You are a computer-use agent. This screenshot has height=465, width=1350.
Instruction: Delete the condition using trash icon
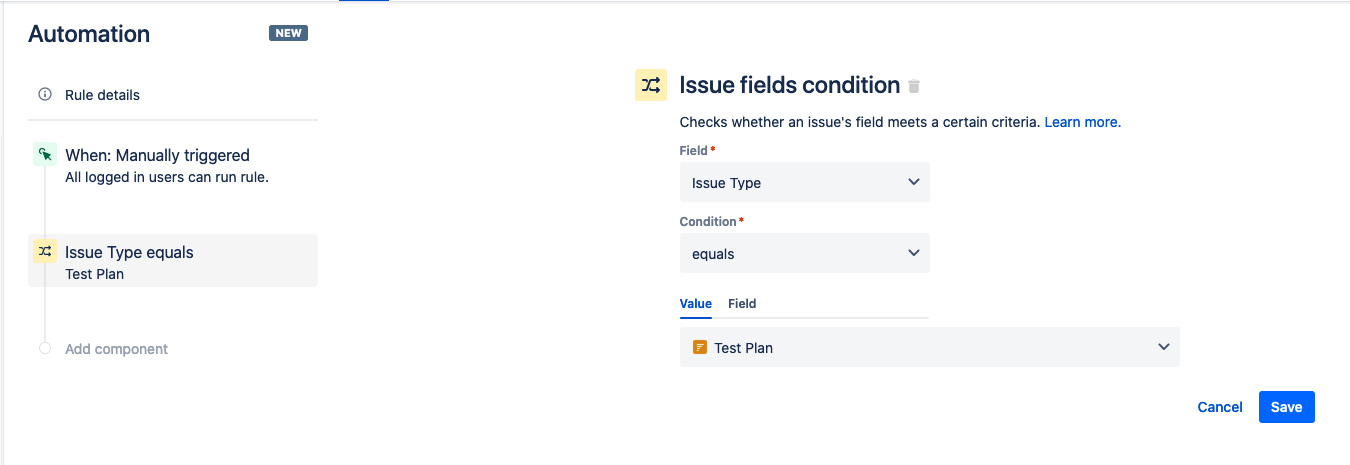pyautogui.click(x=913, y=87)
